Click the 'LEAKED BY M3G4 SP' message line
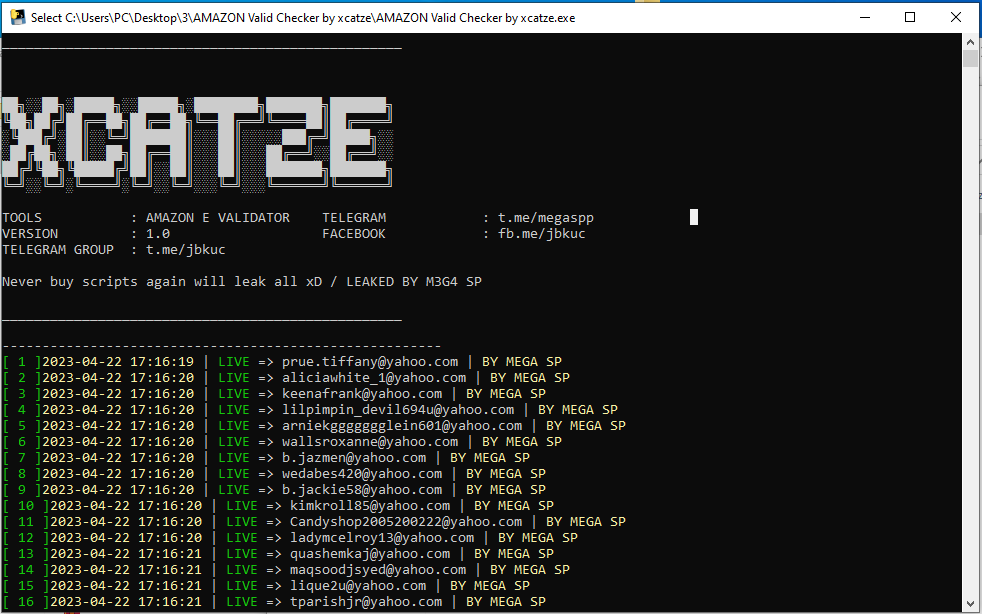The image size is (982, 614). pos(414,282)
